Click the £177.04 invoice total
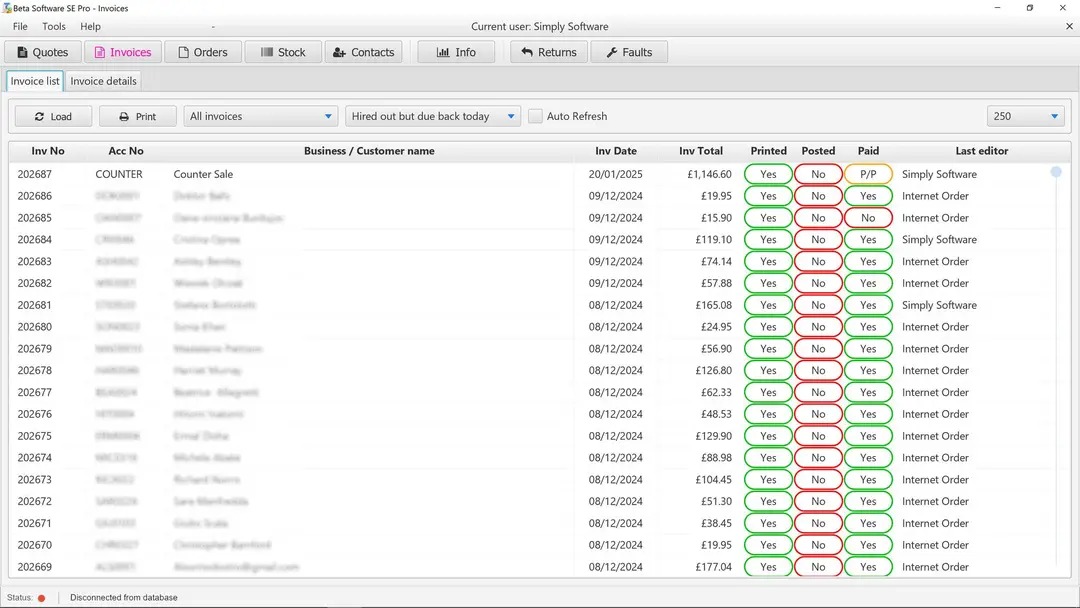Screen dimensions: 1080x608 (x=714, y=567)
